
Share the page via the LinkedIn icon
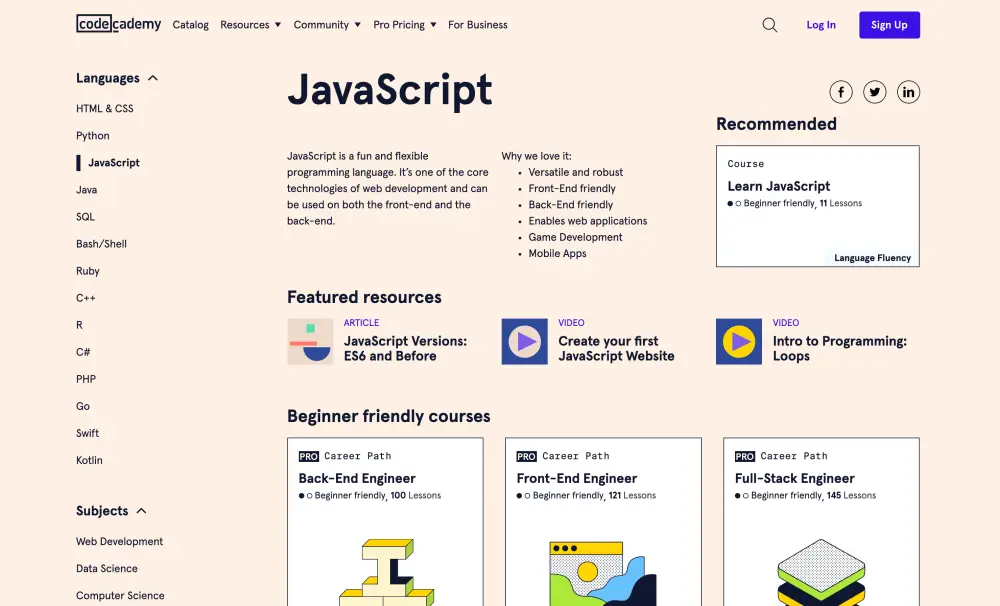pos(908,91)
